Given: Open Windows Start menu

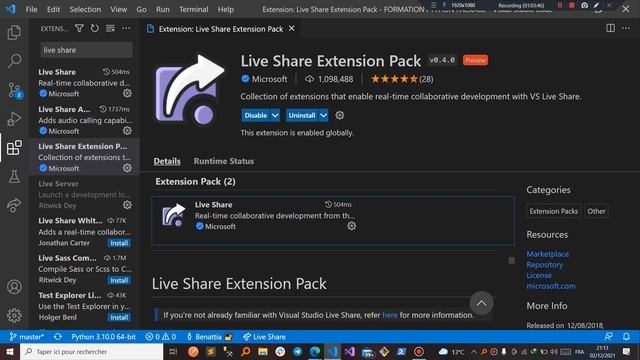Looking at the screenshot, I should tap(10, 351).
